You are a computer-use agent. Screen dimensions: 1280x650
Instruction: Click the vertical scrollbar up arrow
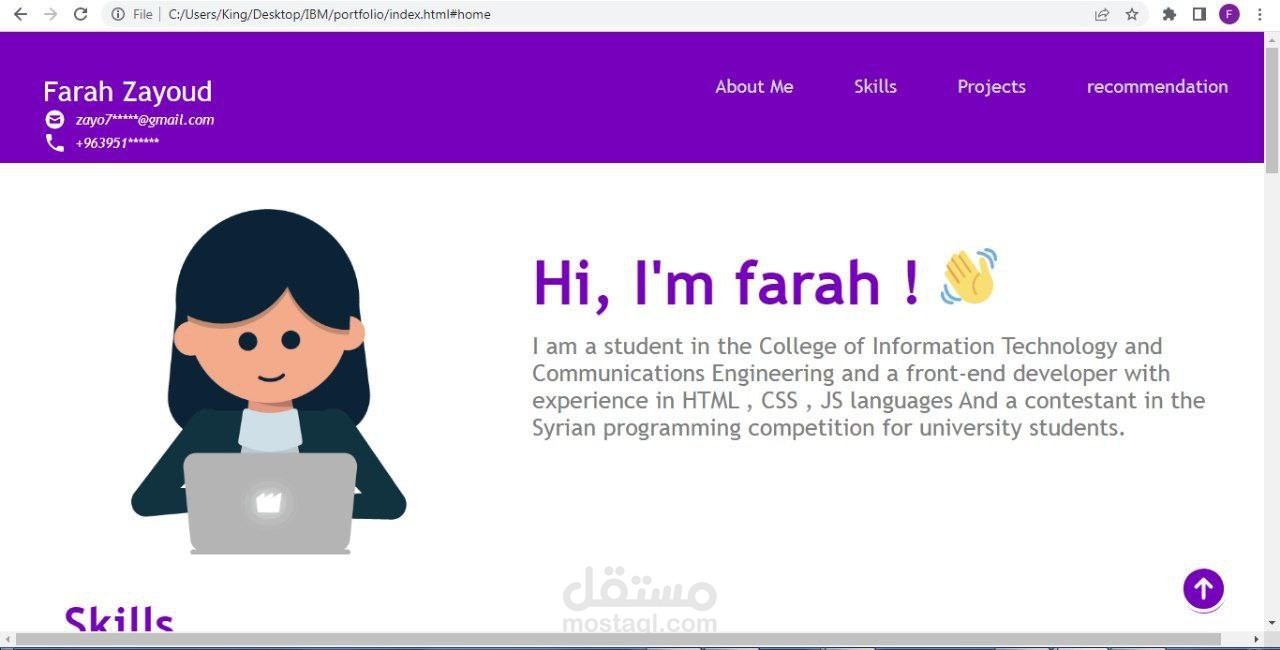[x=1272, y=38]
